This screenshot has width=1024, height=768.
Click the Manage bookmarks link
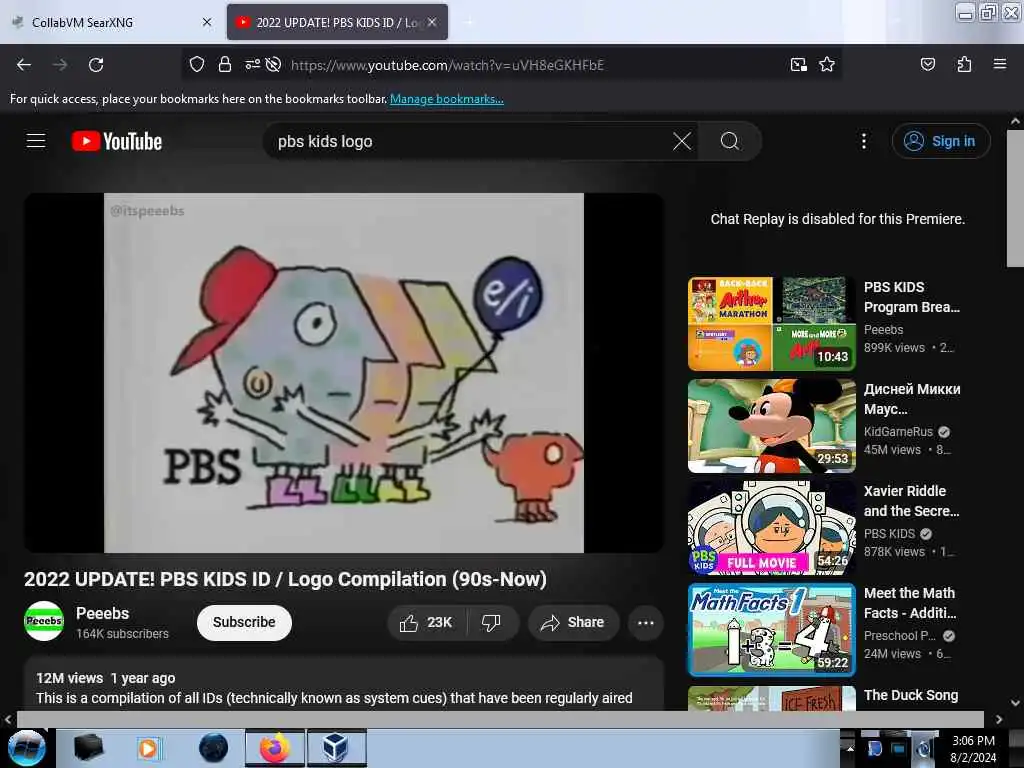point(447,99)
